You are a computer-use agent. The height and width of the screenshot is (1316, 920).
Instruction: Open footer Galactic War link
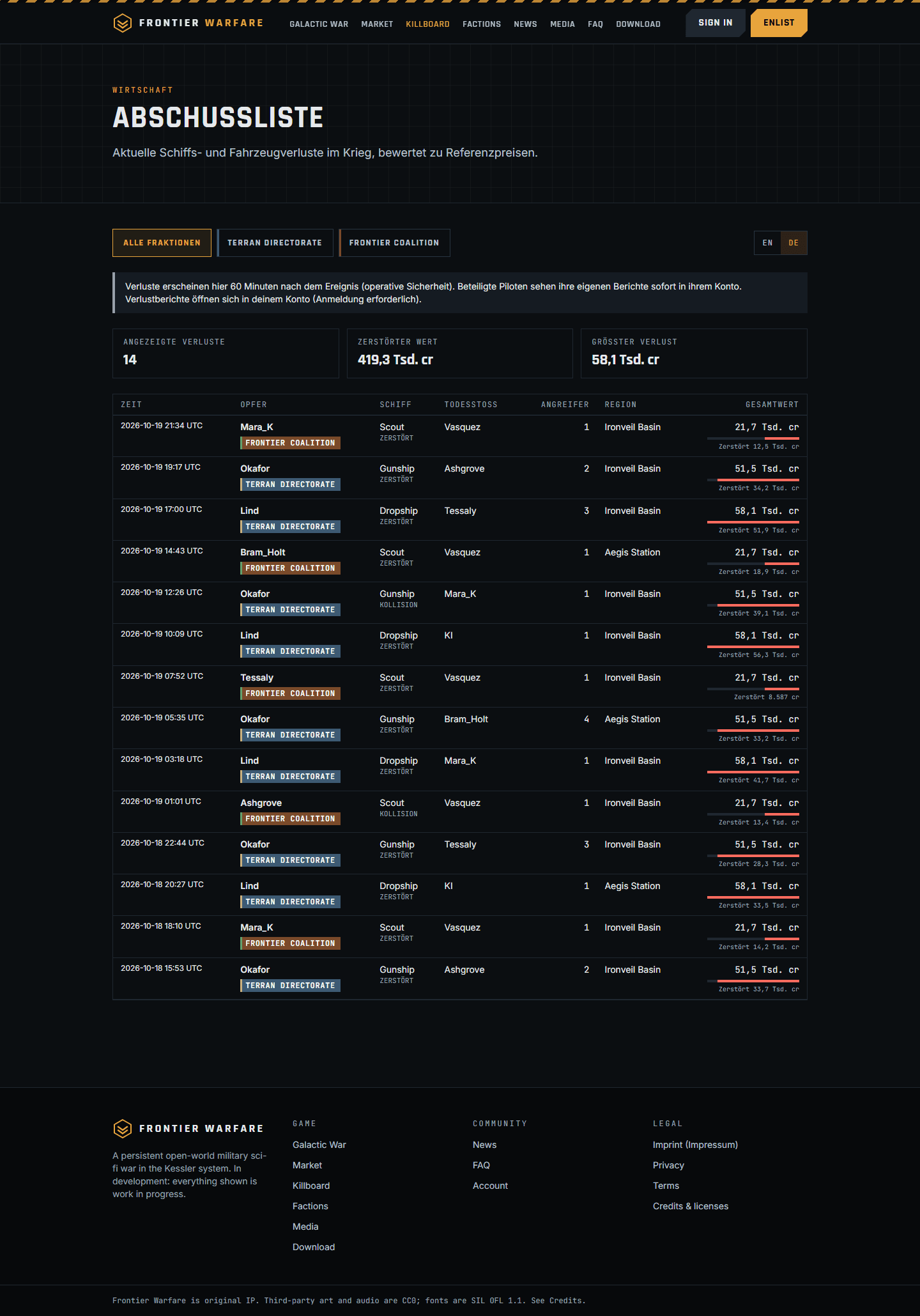tap(319, 1145)
